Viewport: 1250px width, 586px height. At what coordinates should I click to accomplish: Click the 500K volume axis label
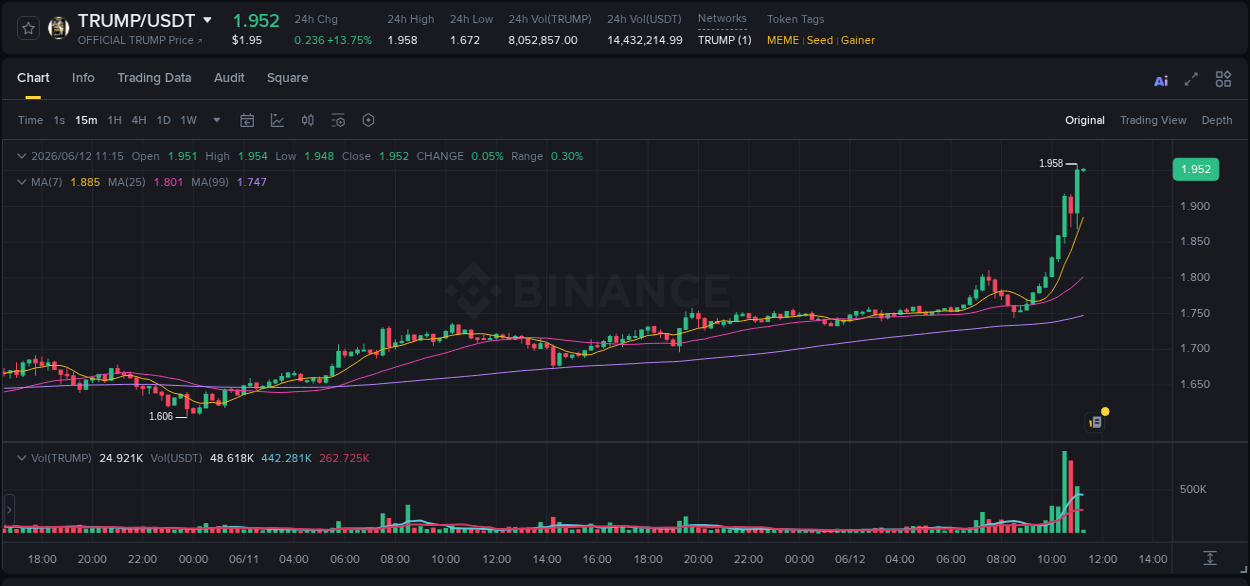1193,489
